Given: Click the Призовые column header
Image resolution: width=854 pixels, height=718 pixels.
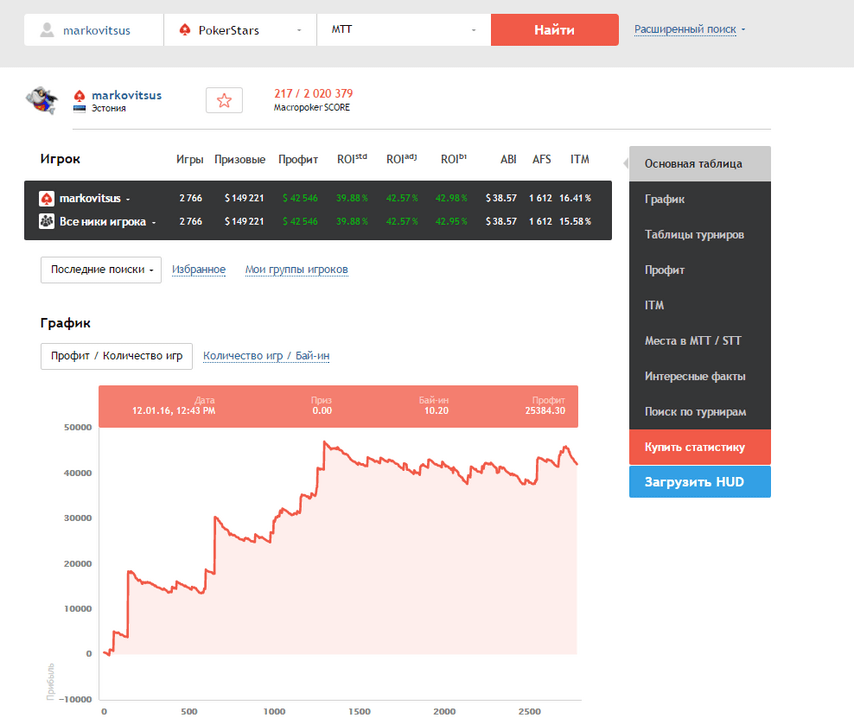Looking at the screenshot, I should [x=240, y=160].
